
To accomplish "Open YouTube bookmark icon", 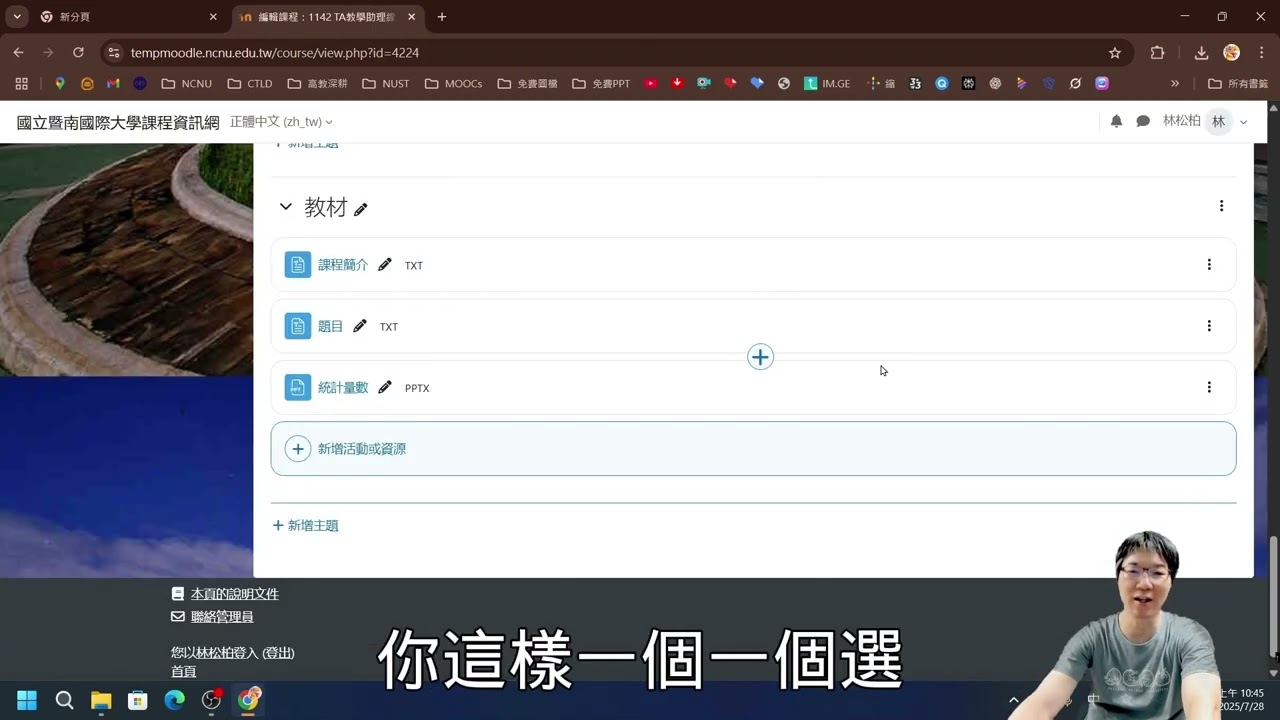I will click(x=651, y=84).
